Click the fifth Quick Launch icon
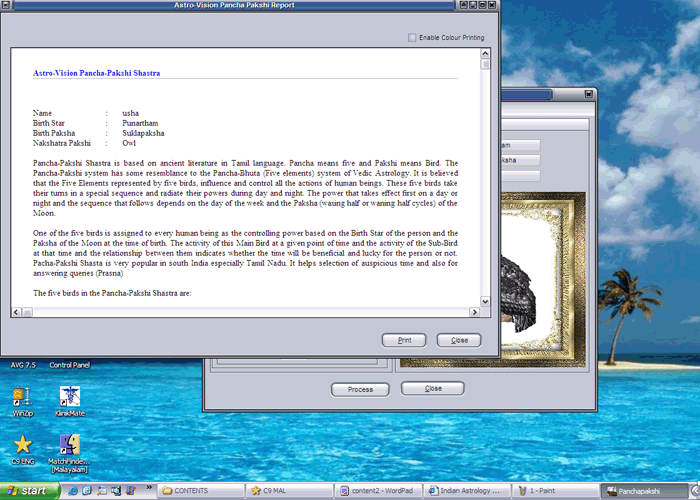The image size is (700, 500). [130, 491]
